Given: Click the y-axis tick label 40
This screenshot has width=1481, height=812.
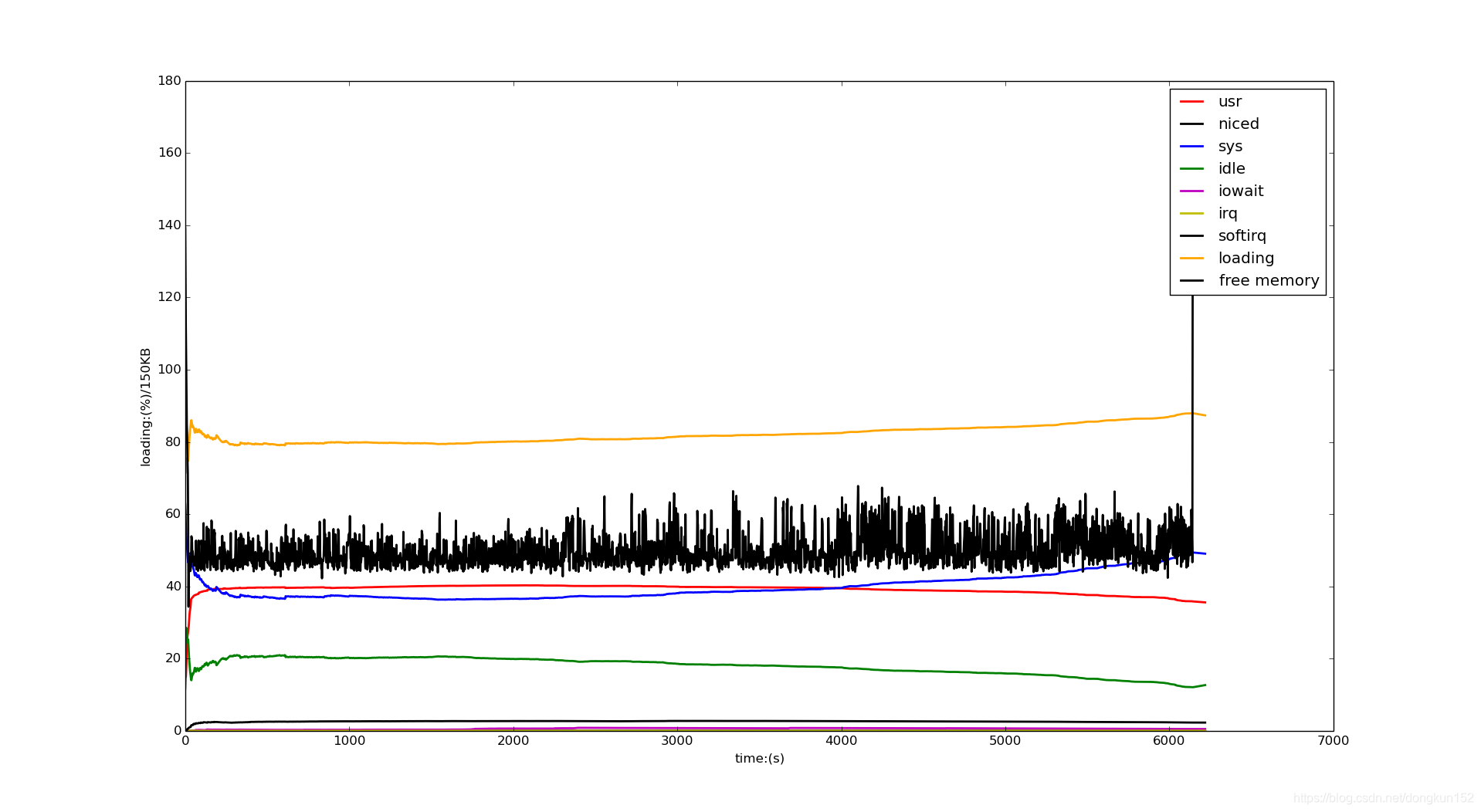Looking at the screenshot, I should coord(173,587).
